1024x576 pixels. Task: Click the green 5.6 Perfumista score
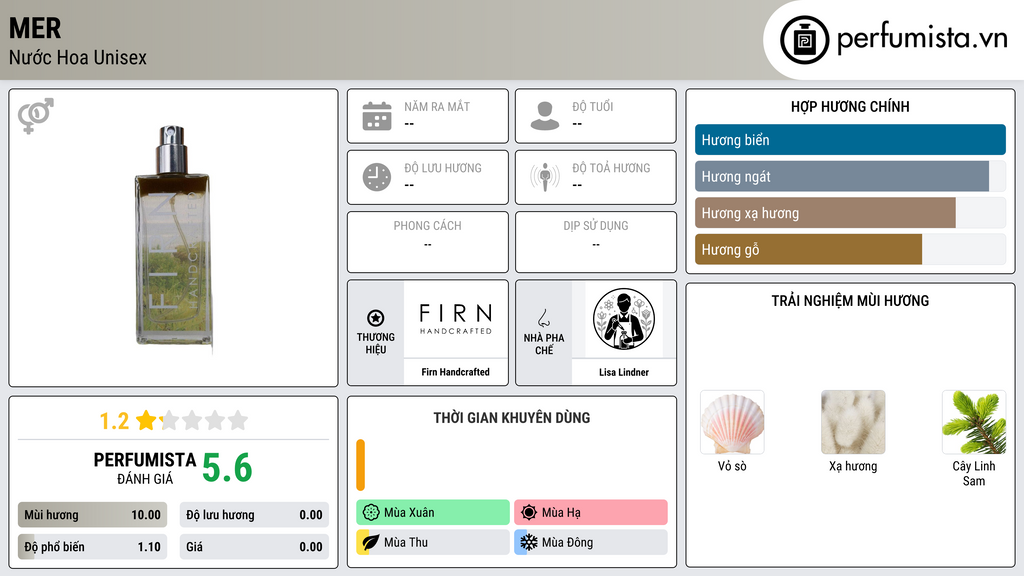pyautogui.click(x=227, y=468)
